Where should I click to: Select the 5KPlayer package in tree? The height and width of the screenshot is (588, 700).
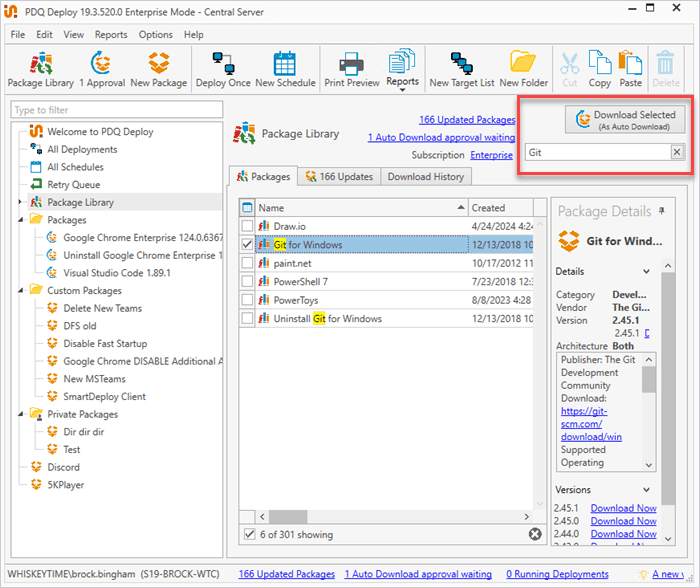[x=65, y=485]
